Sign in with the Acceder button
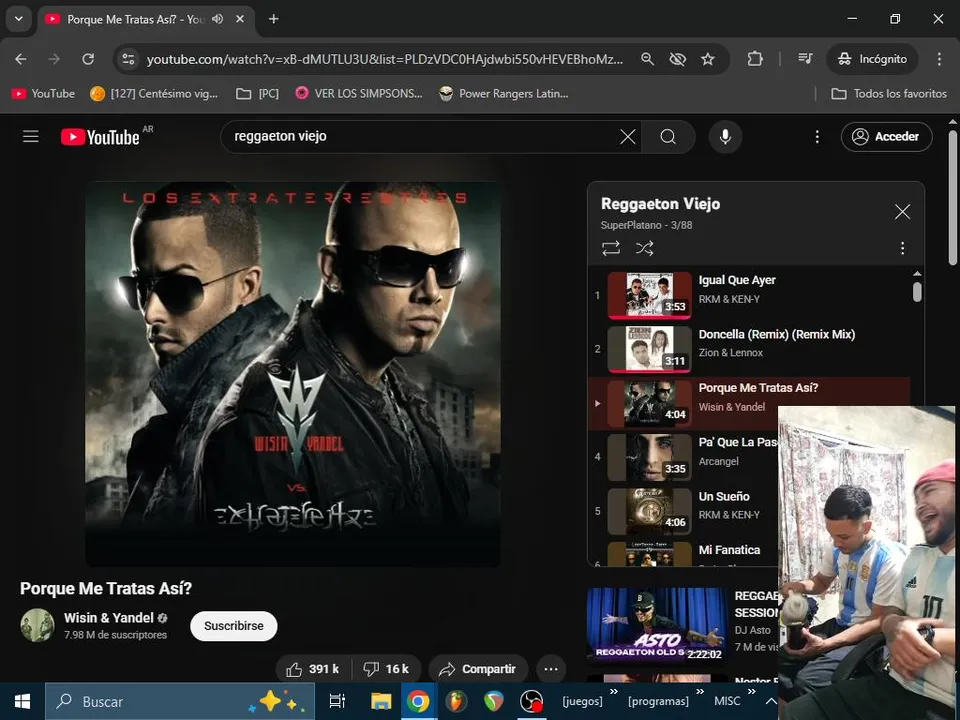The image size is (960, 720). (887, 137)
